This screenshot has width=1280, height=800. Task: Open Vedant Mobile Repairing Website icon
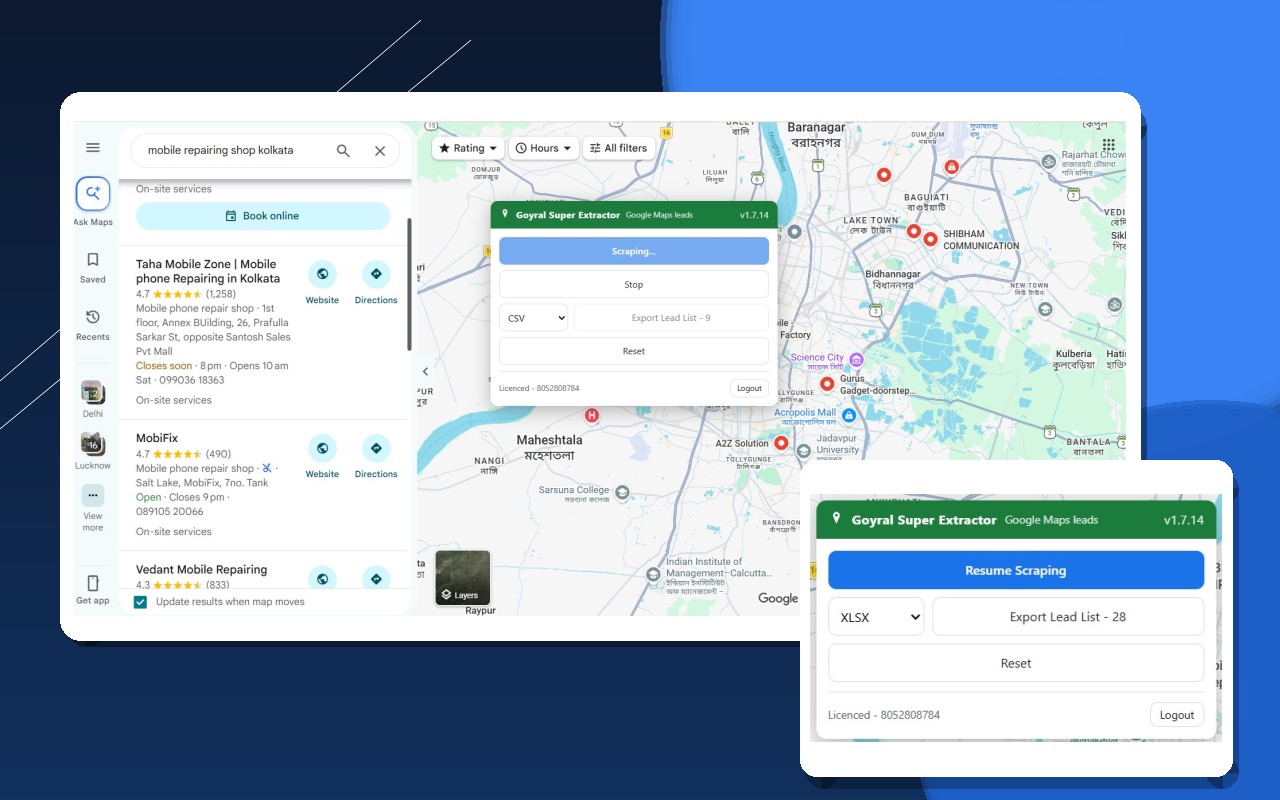[x=322, y=578]
